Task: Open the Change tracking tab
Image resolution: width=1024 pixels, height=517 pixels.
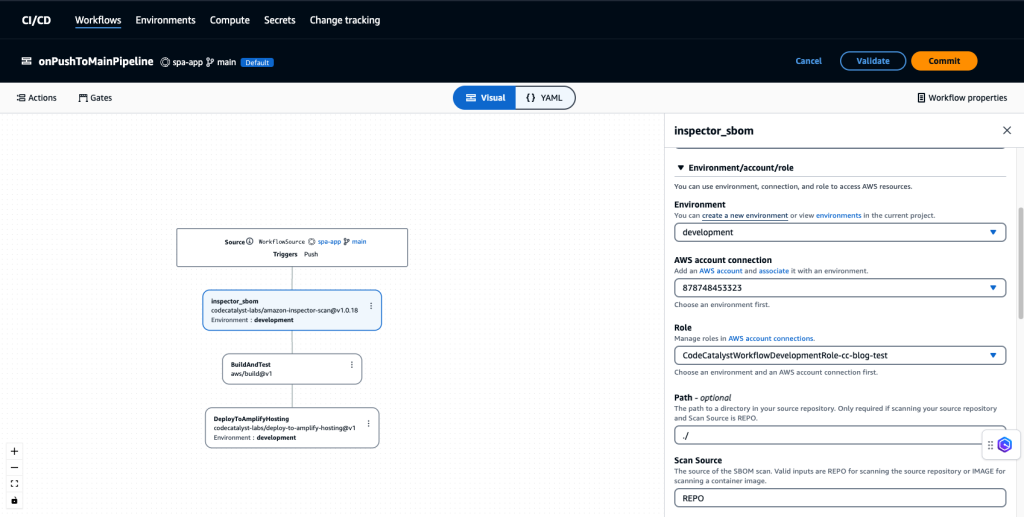Action: tap(345, 20)
